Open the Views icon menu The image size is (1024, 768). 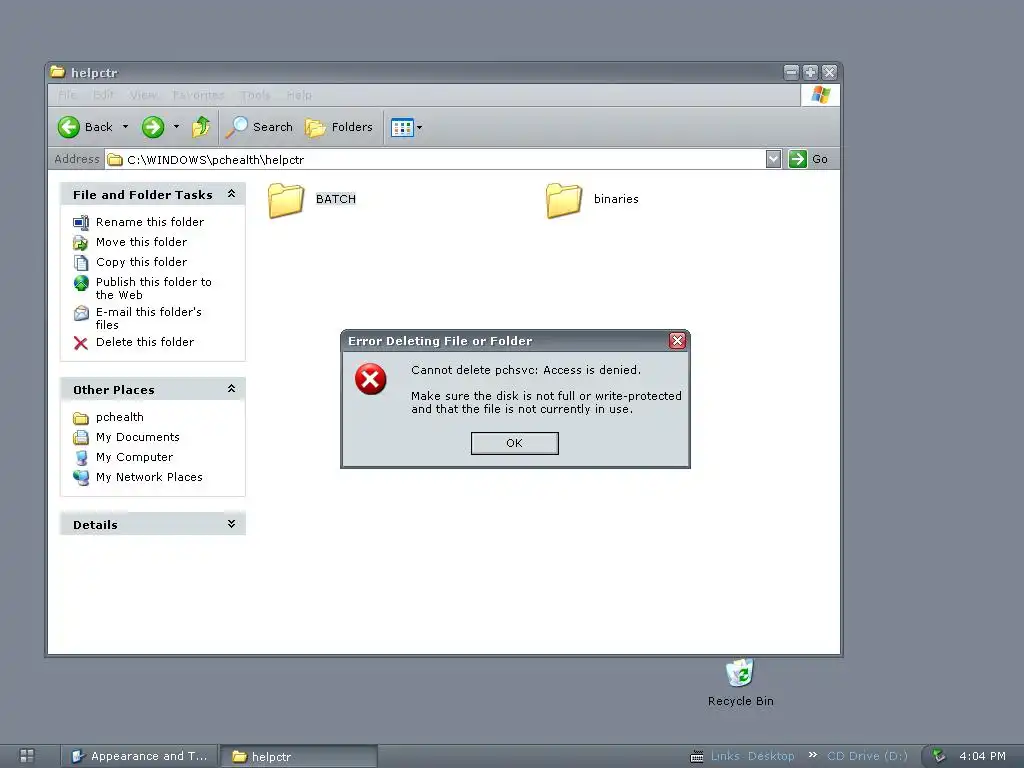click(x=406, y=127)
